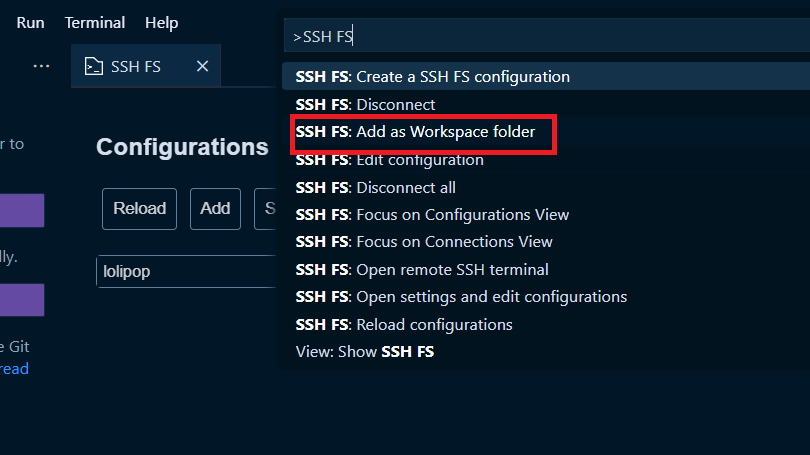Select Create a SSH FS configuration command
The height and width of the screenshot is (455, 810).
(433, 77)
